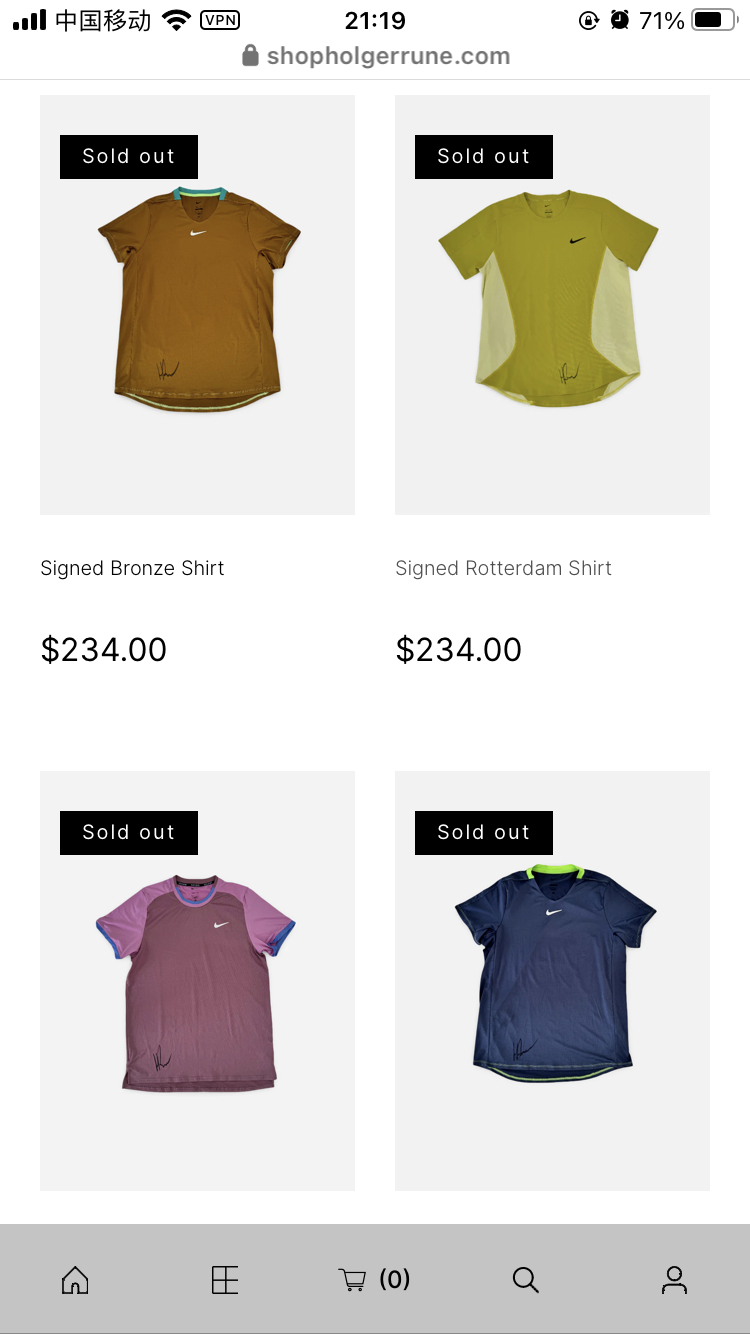
Task: Select the navy blue shirt image
Action: click(552, 981)
